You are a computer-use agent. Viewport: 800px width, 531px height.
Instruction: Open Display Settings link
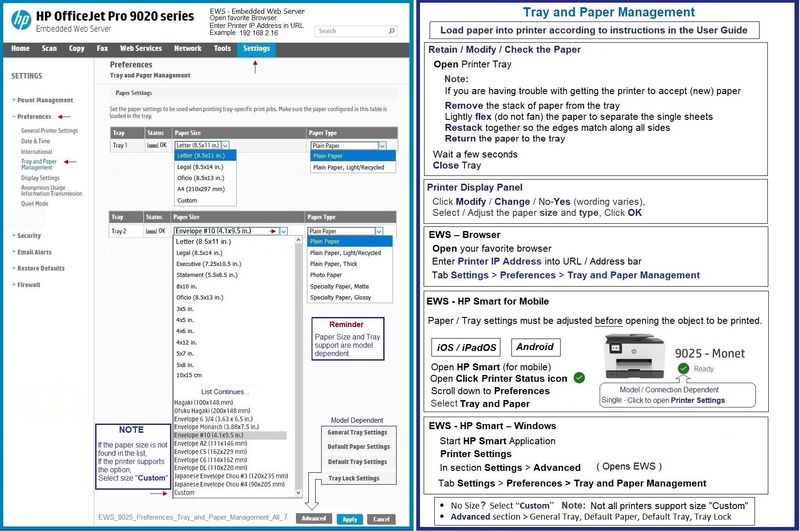click(40, 178)
